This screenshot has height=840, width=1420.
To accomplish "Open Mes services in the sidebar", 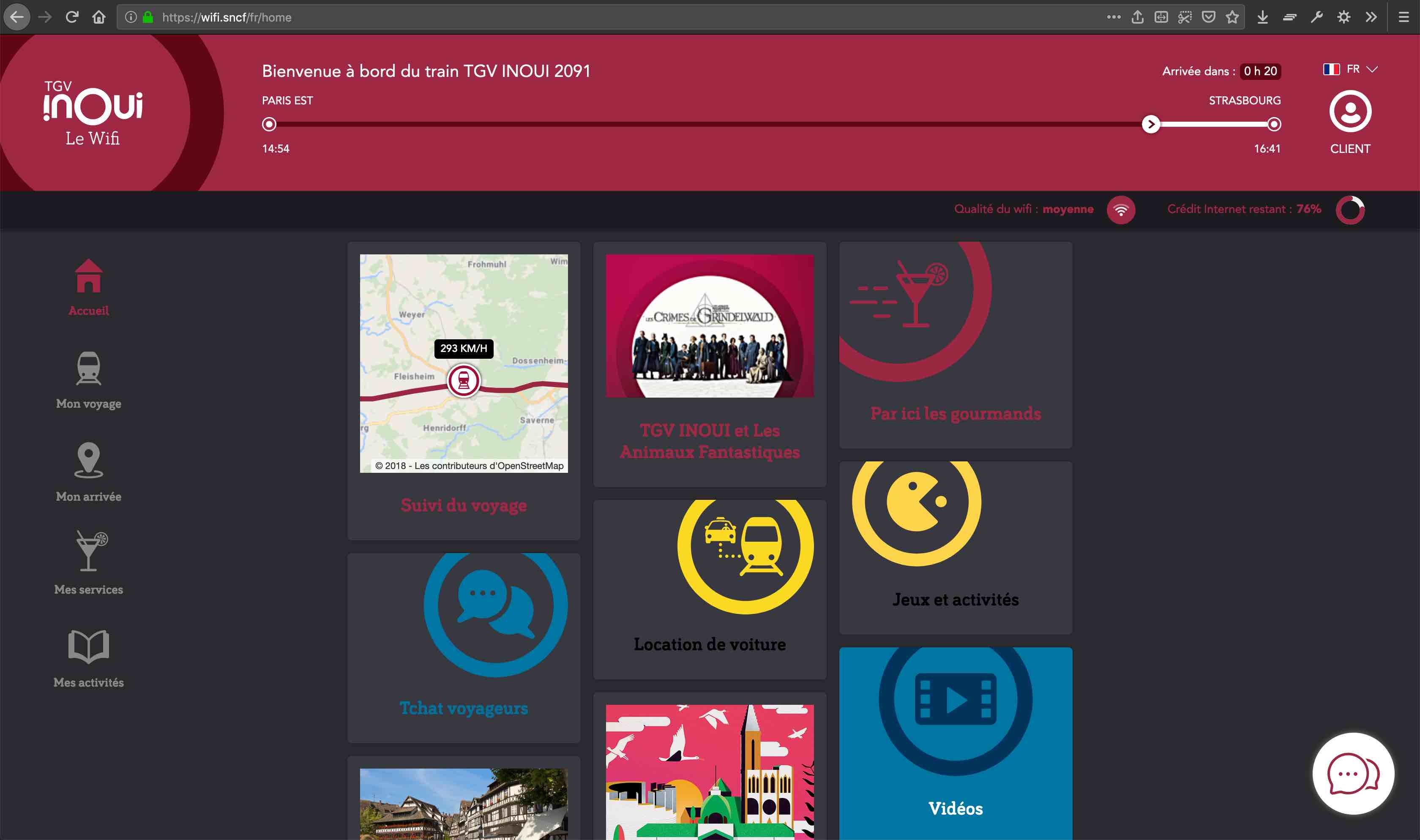I will [x=89, y=563].
